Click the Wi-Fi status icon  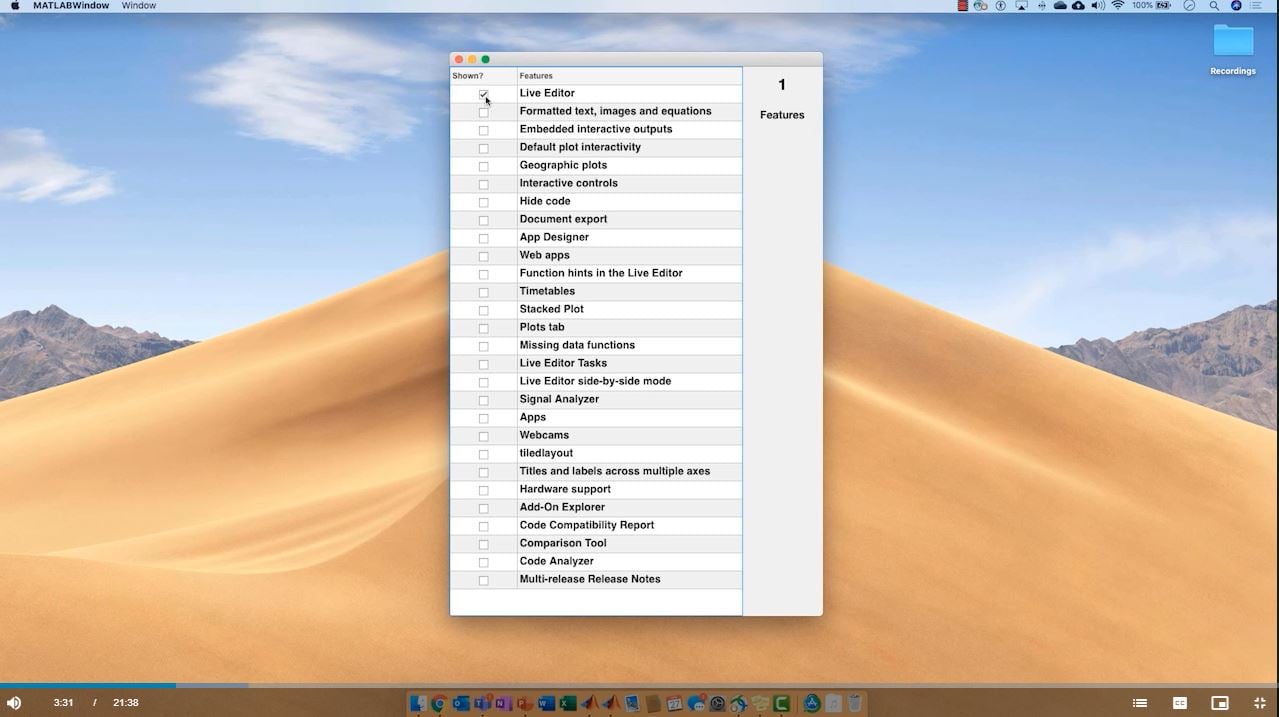1118,5
